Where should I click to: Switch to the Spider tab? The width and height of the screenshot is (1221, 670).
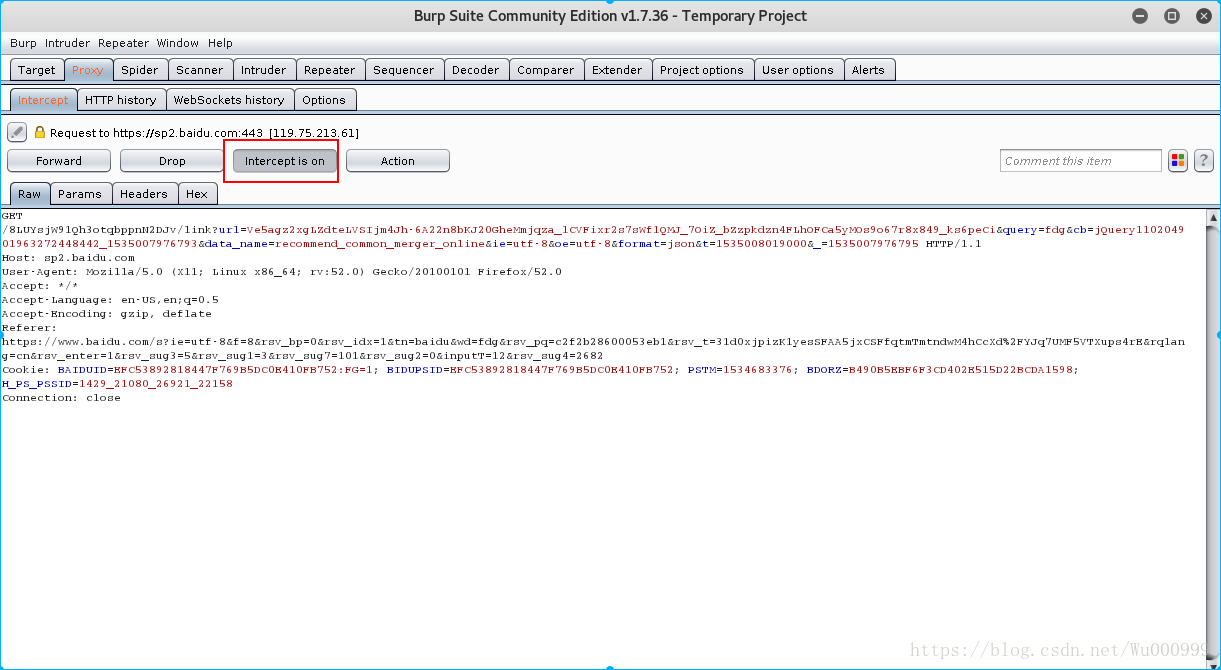[140, 70]
